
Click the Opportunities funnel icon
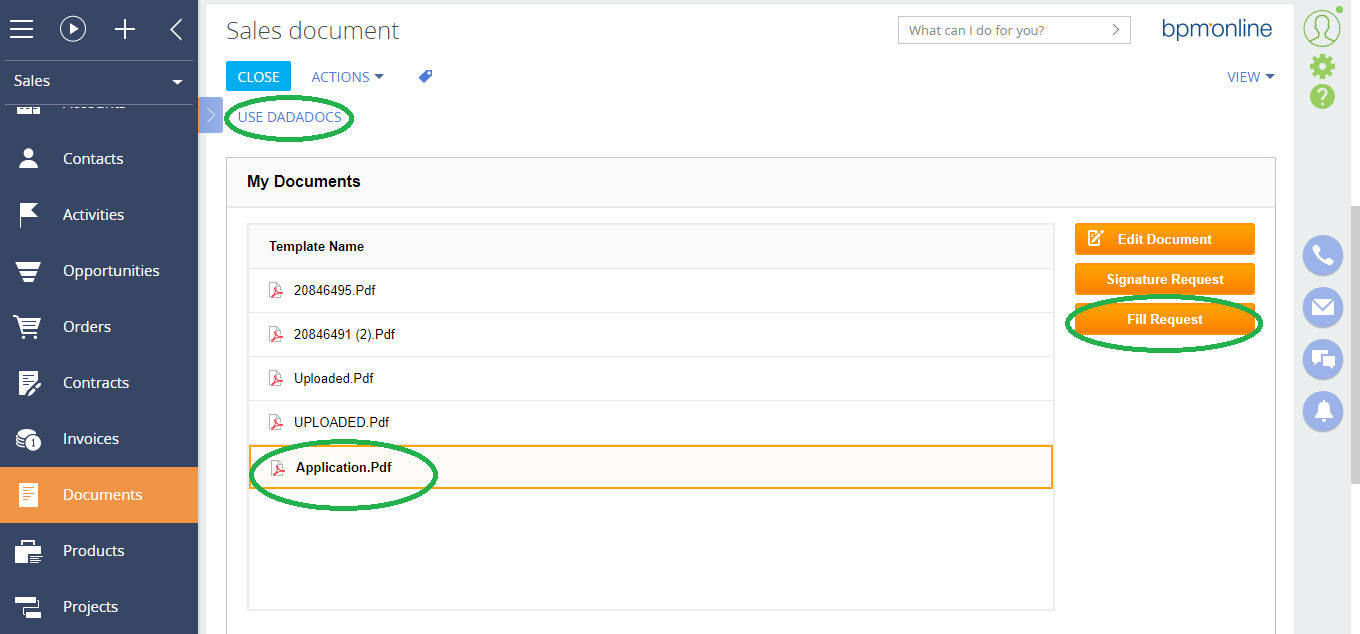tap(28, 271)
